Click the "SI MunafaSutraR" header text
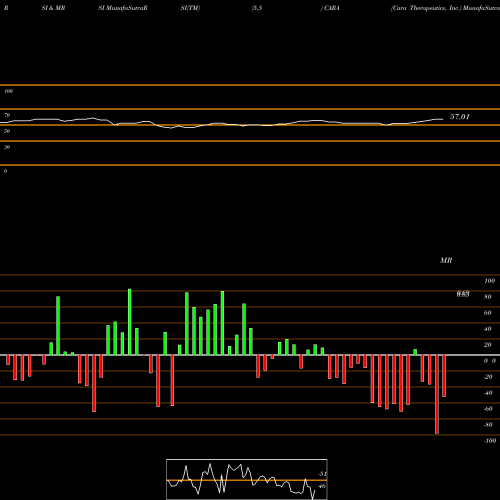500x500 pixels. 123,8
